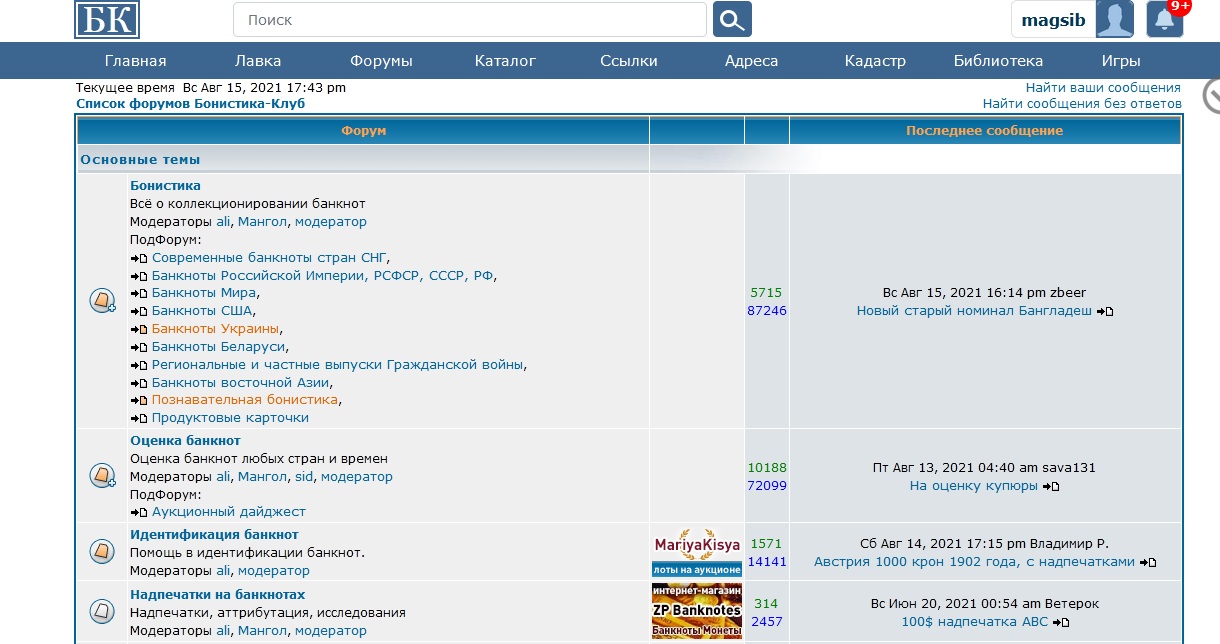This screenshot has height=644, width=1220.
Task: Go to latest post icon for Новый старый номинал Бангладеш
Action: [x=1105, y=312]
